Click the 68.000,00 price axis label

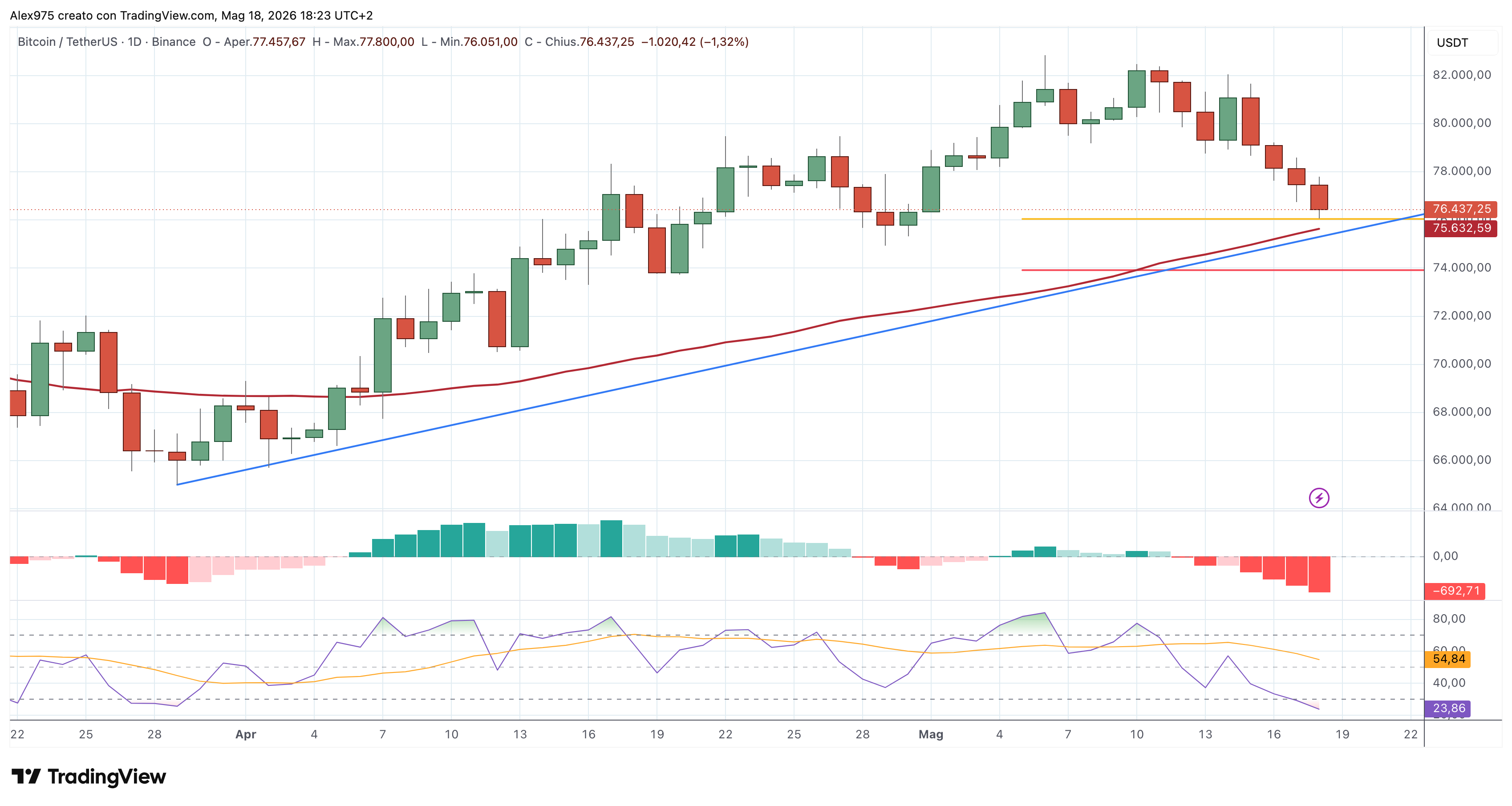pyautogui.click(x=1462, y=412)
